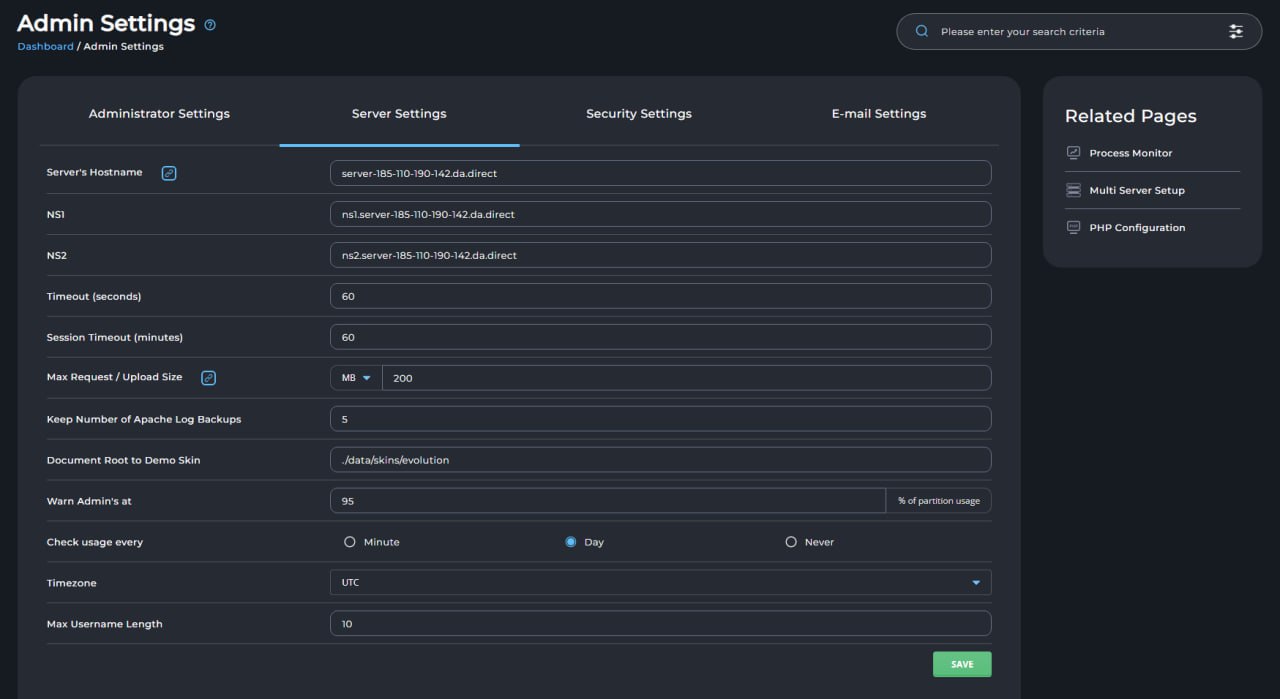1280x699 pixels.
Task: Click the Warn Admin's at value field
Action: 608,501
